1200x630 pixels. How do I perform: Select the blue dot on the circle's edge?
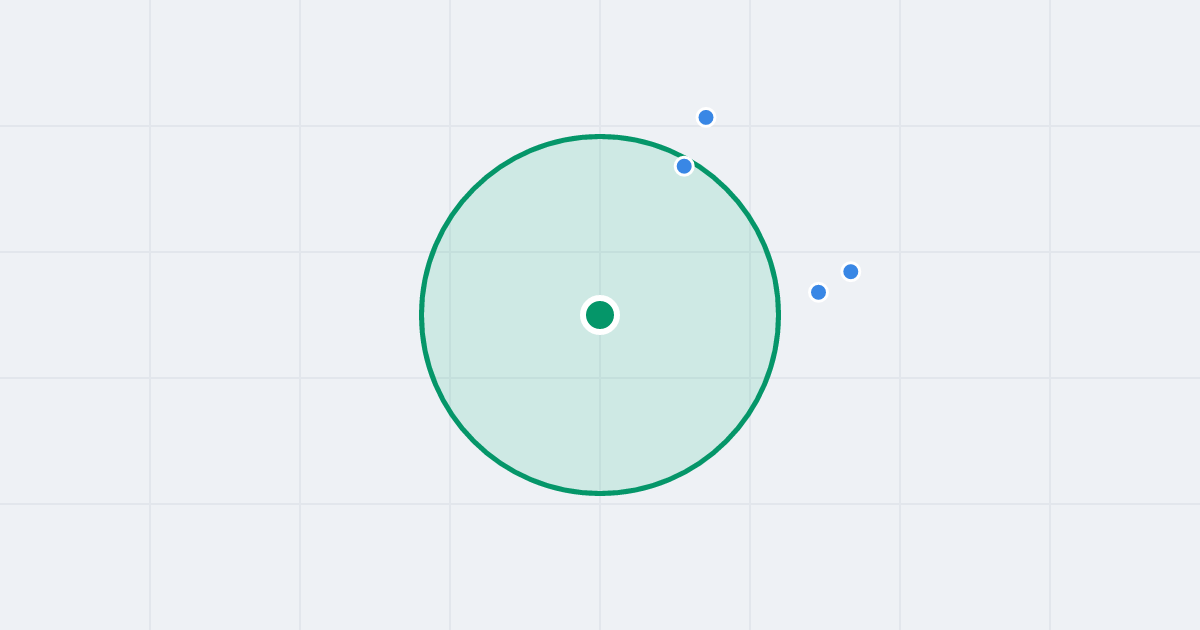point(684,166)
